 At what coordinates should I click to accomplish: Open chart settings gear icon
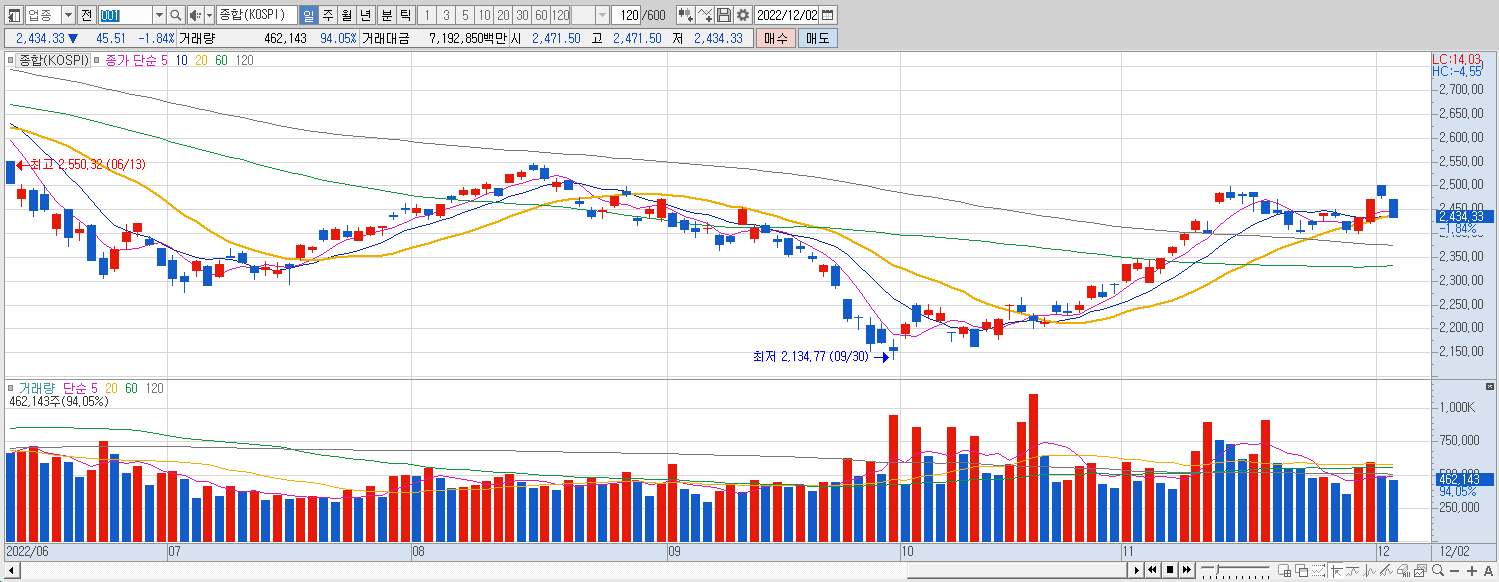[x=743, y=15]
